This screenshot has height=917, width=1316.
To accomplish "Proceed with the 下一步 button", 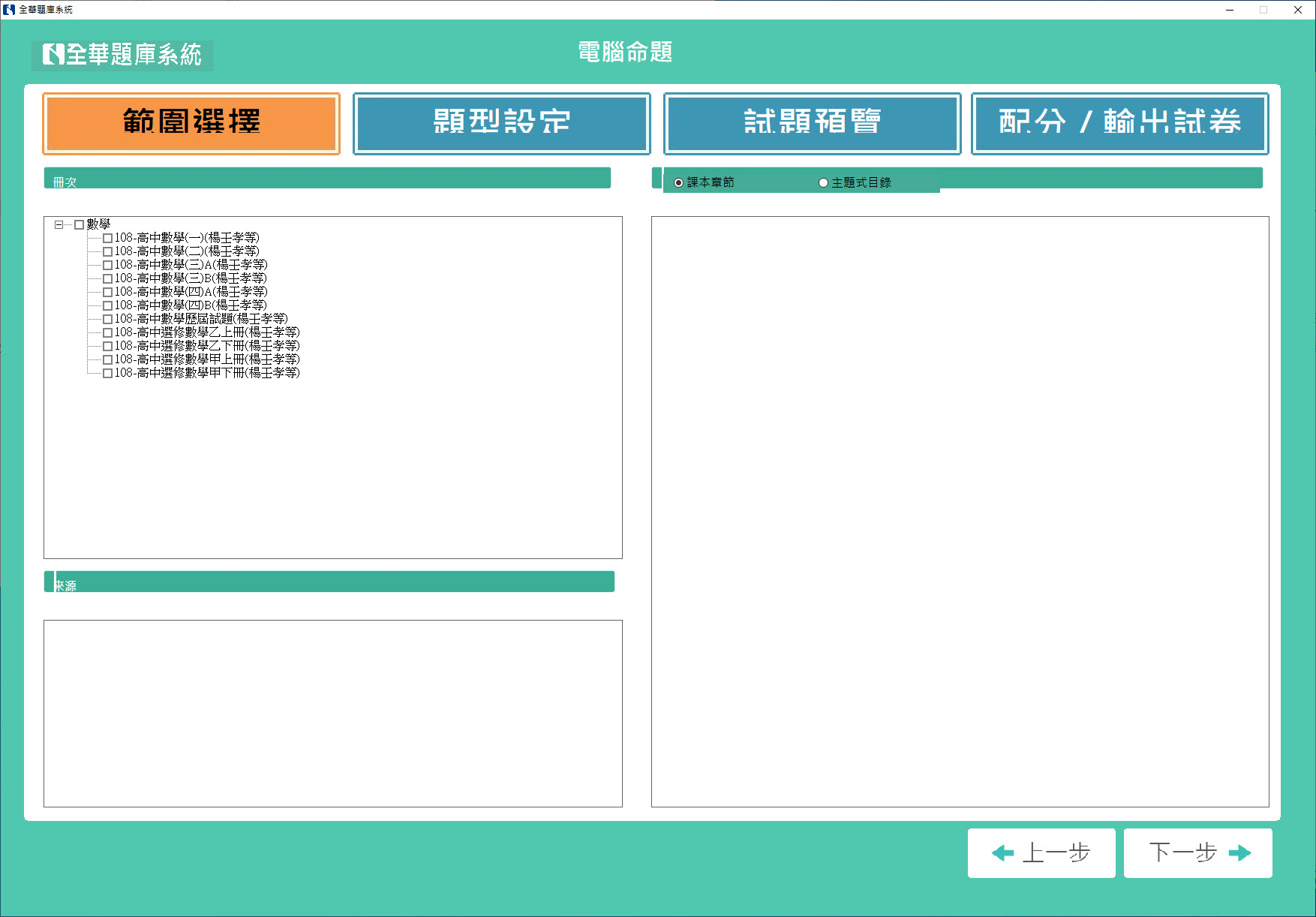I will click(1198, 853).
